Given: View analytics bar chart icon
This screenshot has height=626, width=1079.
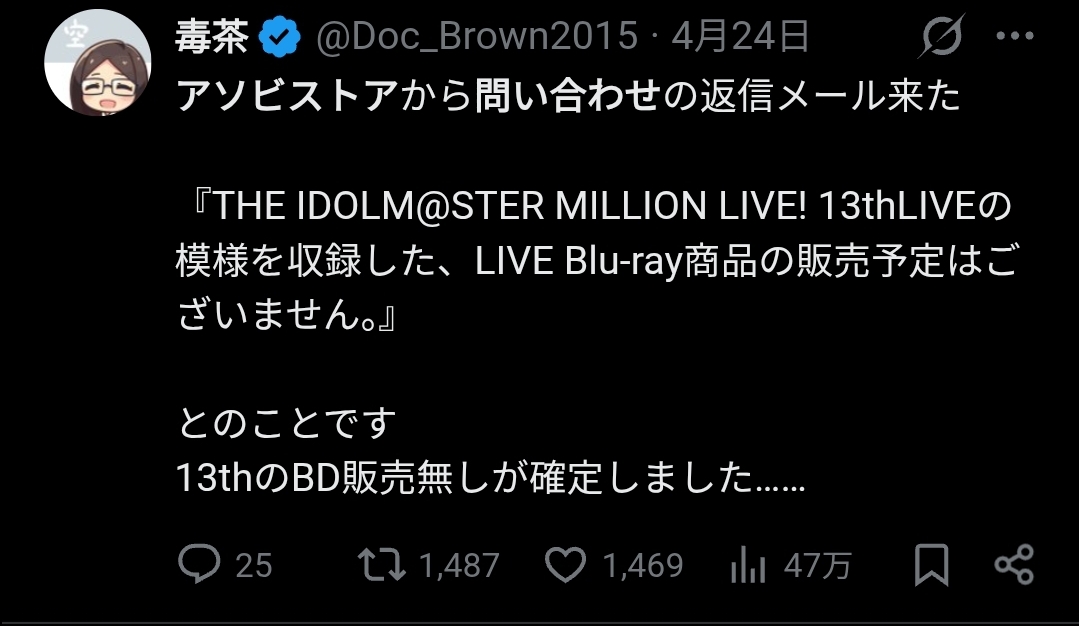Looking at the screenshot, I should point(747,565).
